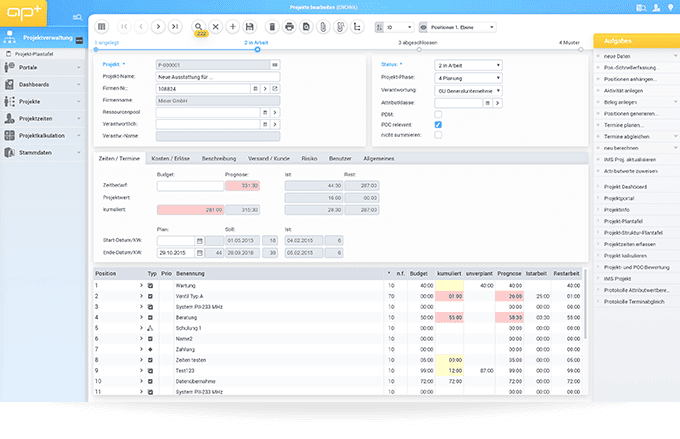Expand the Wartung position row
680x439 pixels.
[x=141, y=285]
